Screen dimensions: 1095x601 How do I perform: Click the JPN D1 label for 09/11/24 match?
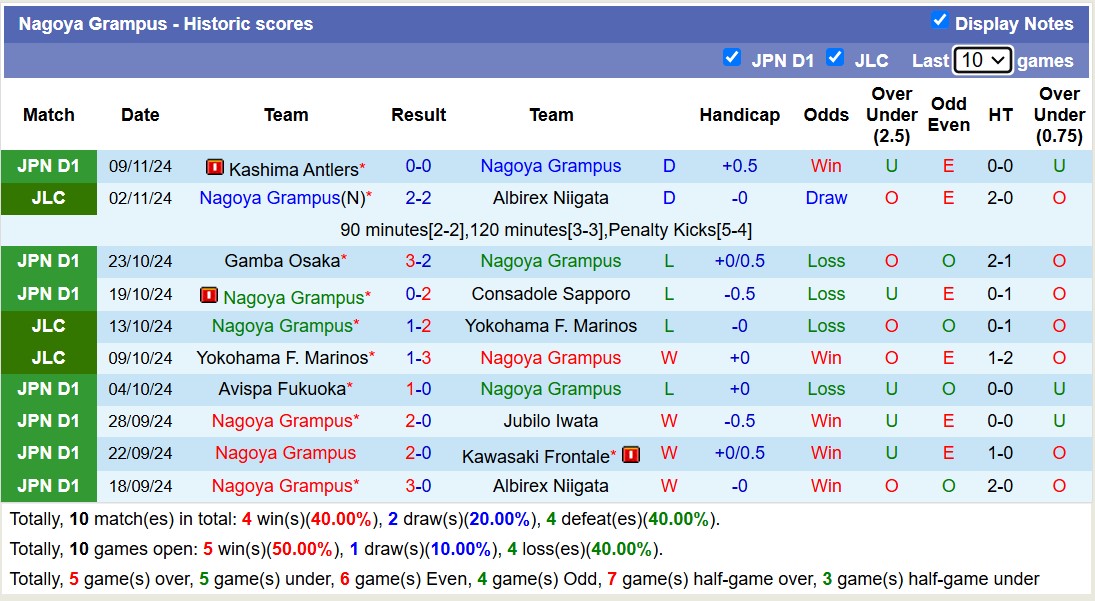pos(48,166)
